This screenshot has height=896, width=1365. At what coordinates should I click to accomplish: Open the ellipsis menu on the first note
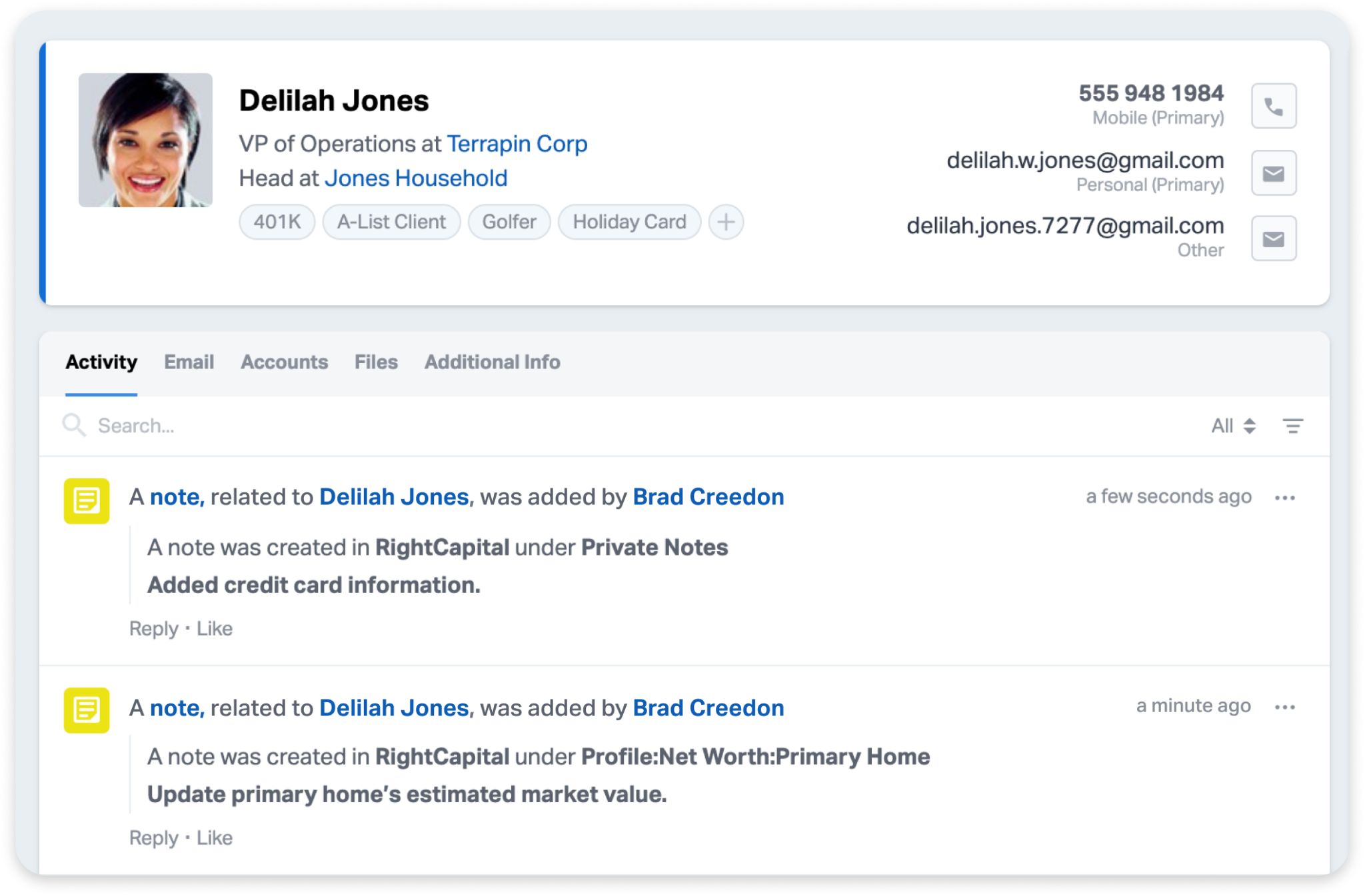point(1285,496)
